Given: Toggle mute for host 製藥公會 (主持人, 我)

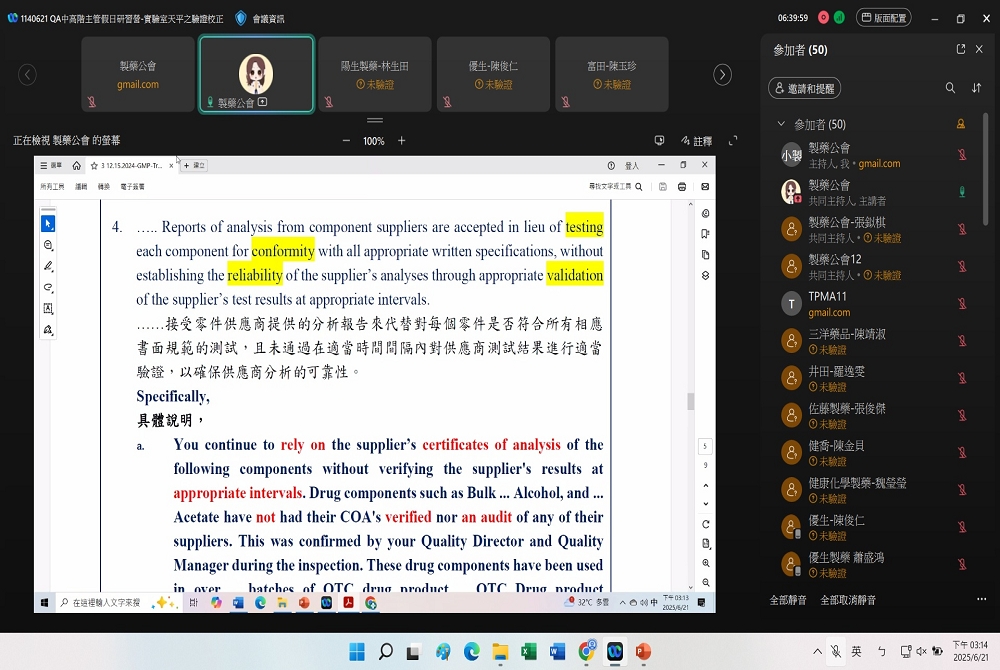Looking at the screenshot, I should (x=962, y=154).
